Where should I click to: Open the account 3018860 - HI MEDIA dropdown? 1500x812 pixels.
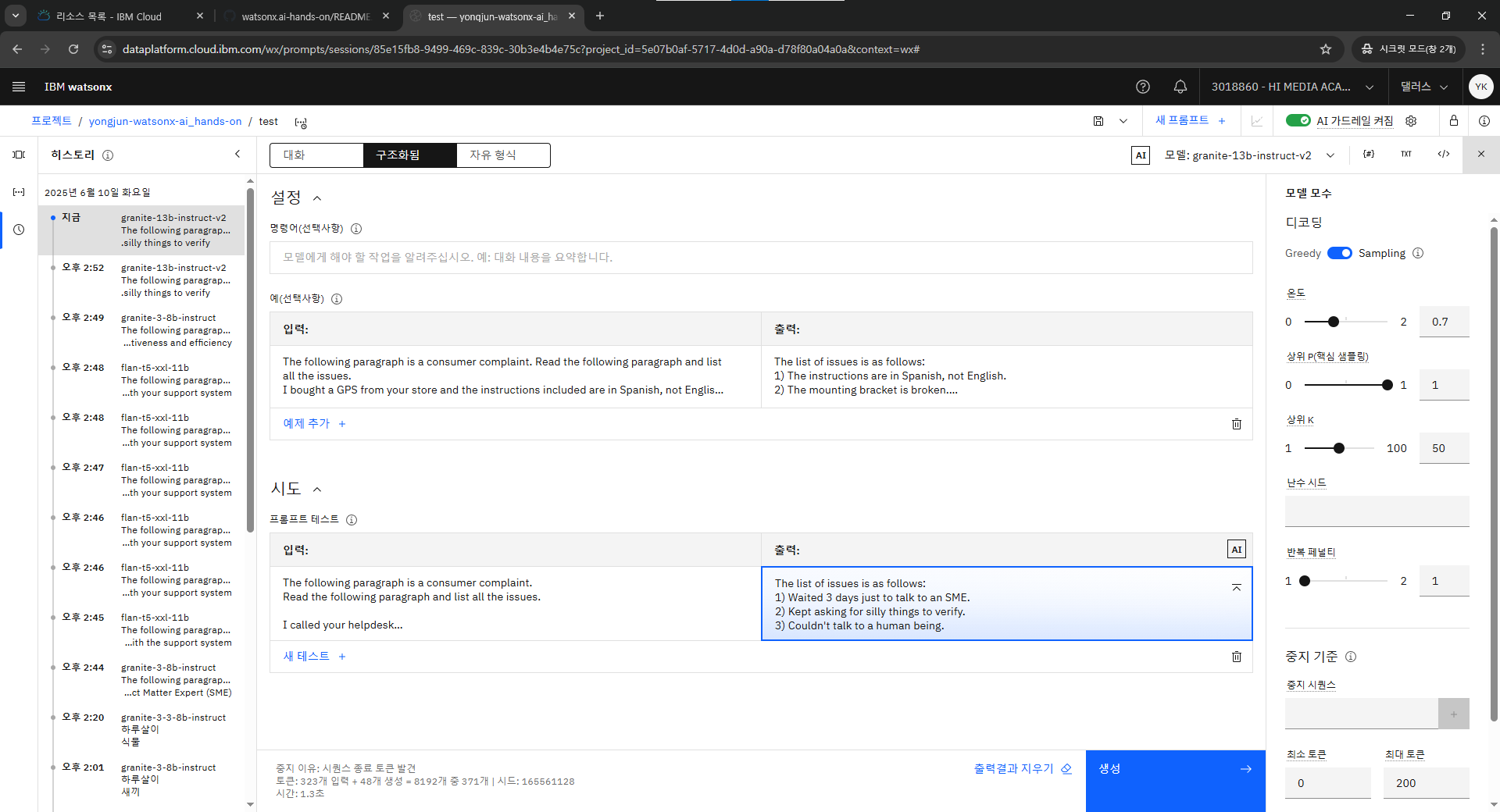tap(1292, 87)
